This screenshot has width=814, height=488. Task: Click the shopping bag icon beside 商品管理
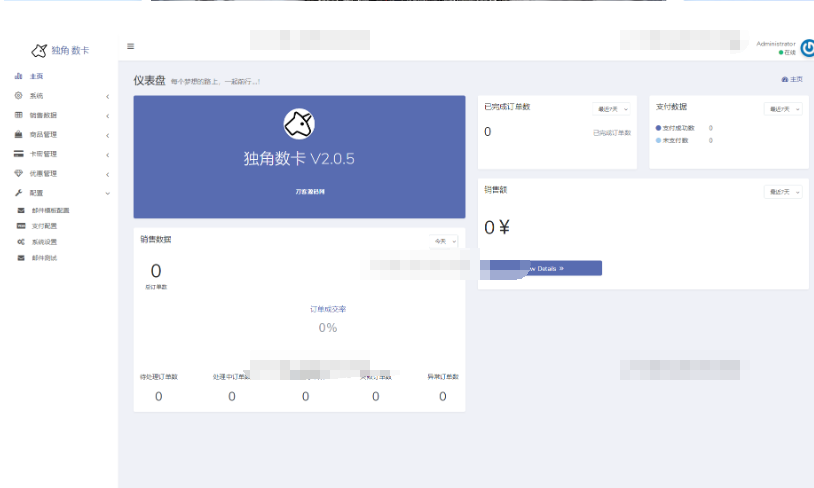(x=19, y=134)
